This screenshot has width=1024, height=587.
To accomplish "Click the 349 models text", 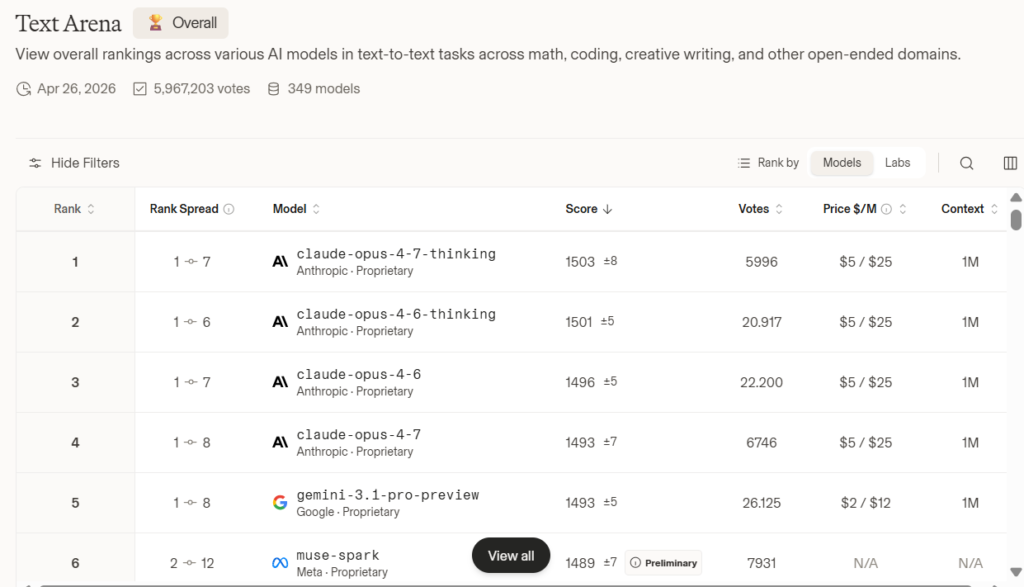I will tap(324, 89).
